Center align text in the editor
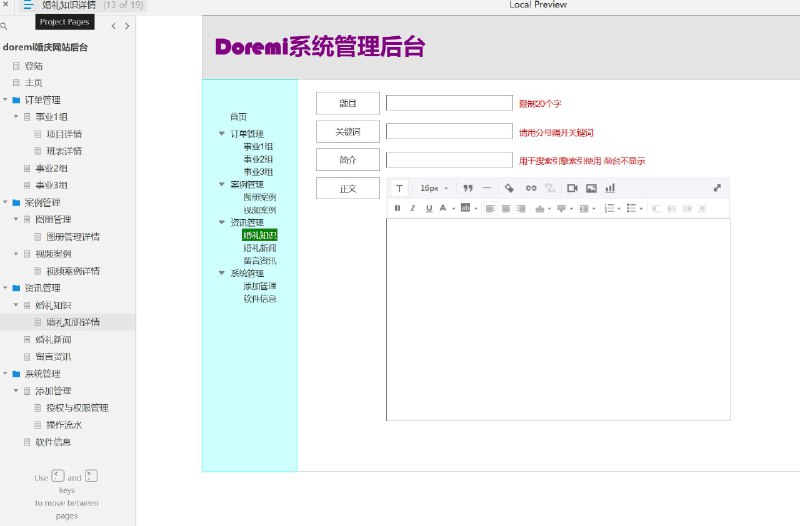This screenshot has width=800, height=526. 506,208
